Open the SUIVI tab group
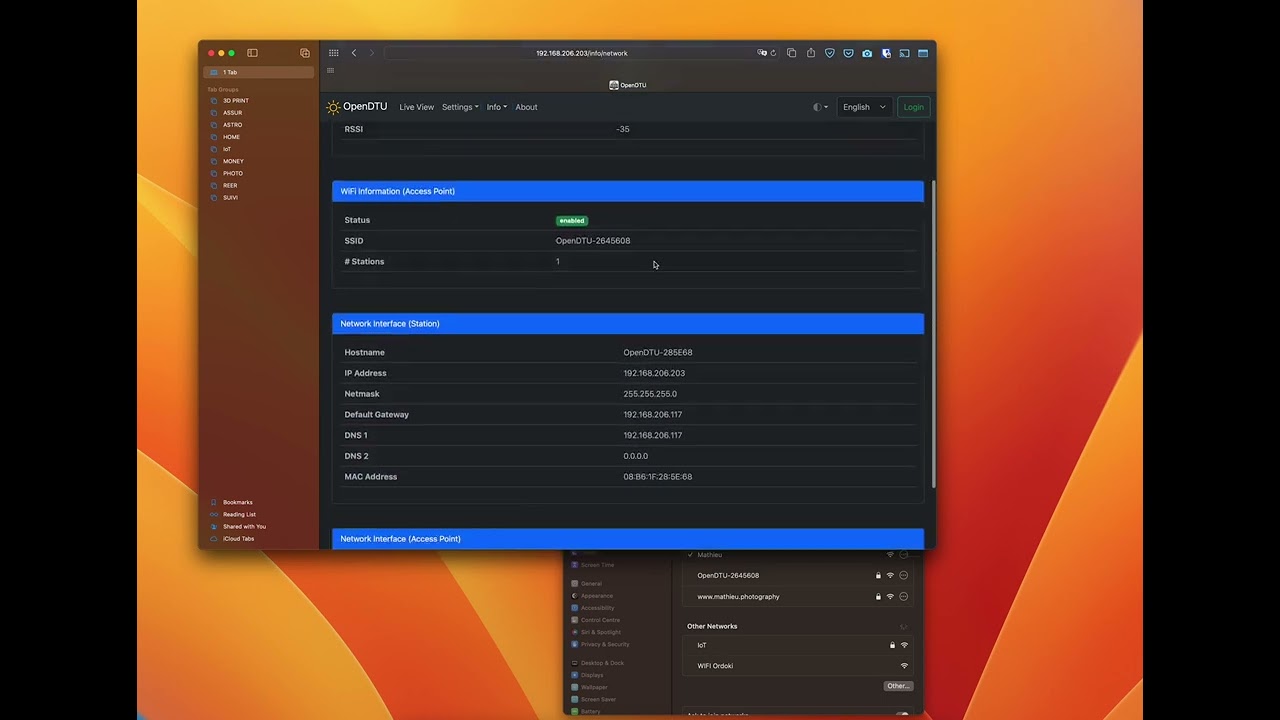The width and height of the screenshot is (1280, 720). (231, 197)
